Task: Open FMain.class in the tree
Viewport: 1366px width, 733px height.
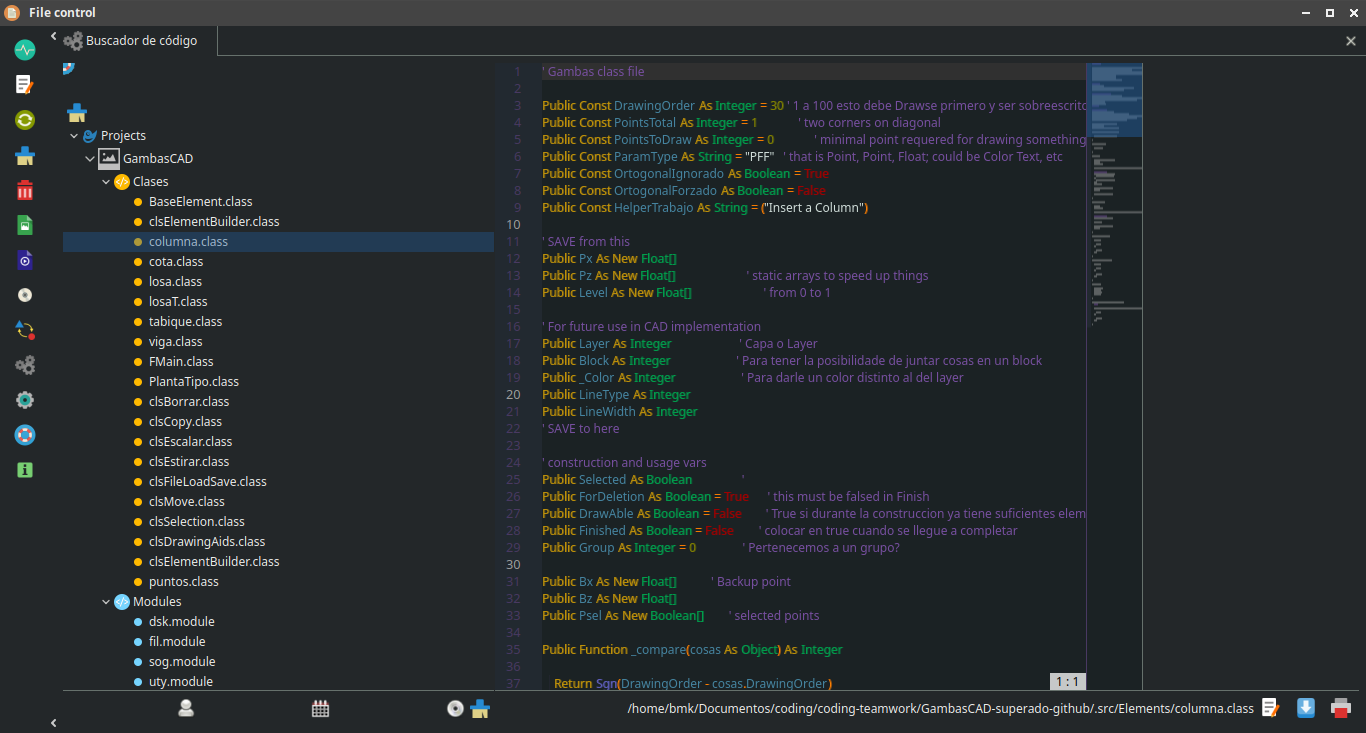Action: coord(181,362)
